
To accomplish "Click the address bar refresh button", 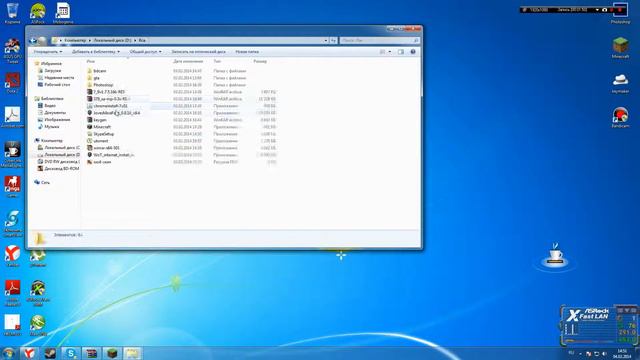I will point(333,40).
